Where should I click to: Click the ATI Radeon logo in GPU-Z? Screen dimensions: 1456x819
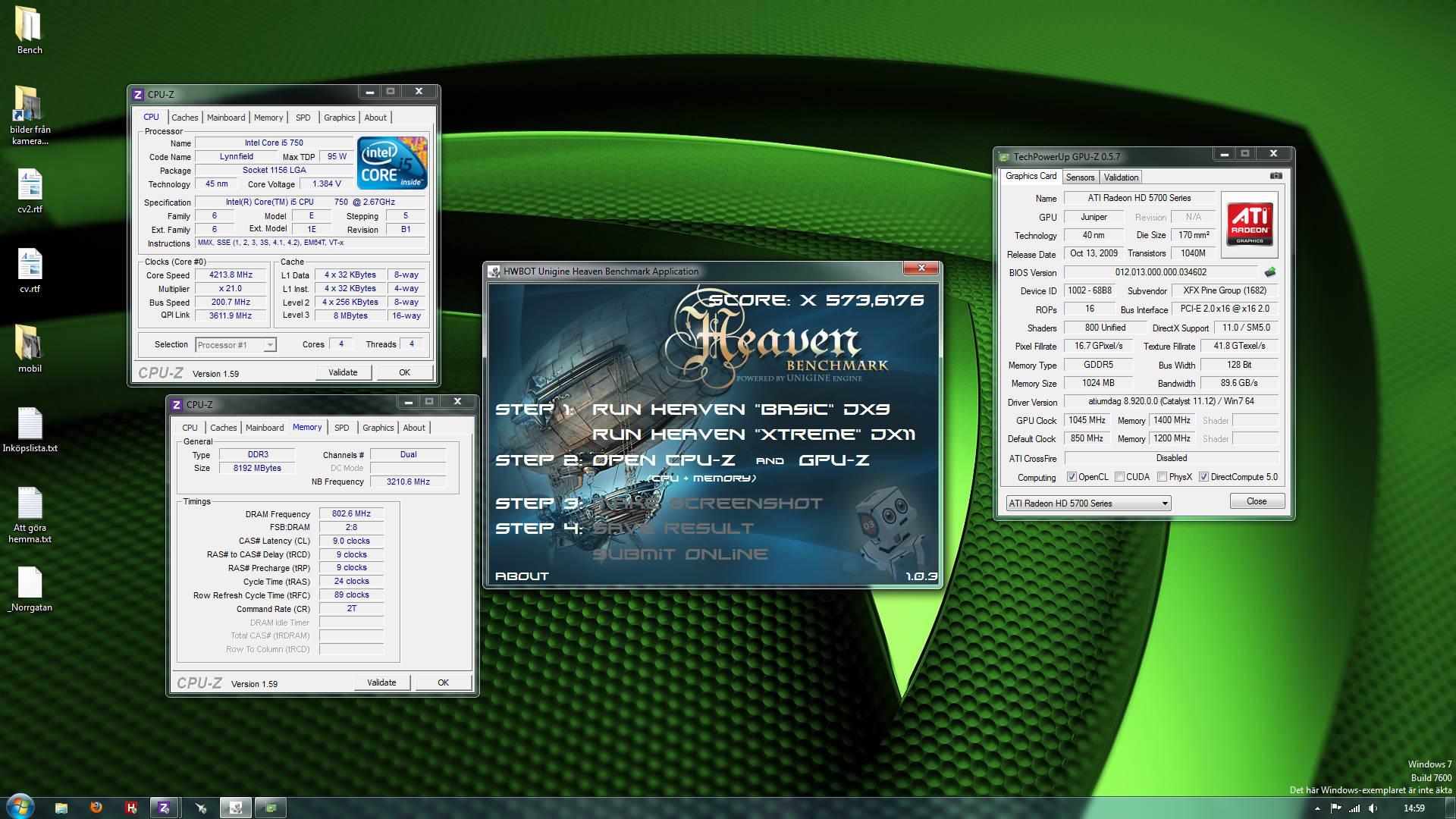point(1250,224)
